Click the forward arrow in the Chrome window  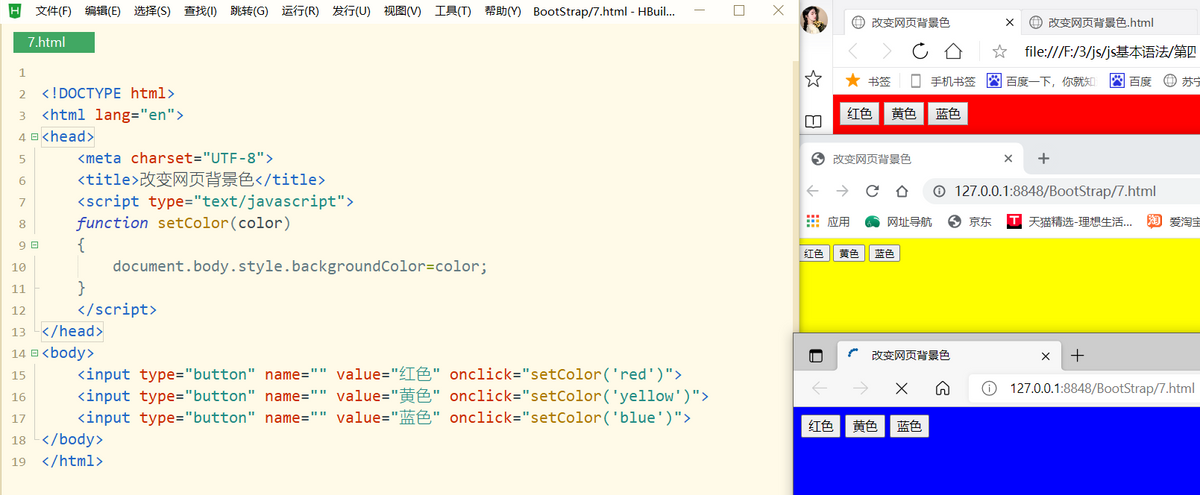click(842, 191)
